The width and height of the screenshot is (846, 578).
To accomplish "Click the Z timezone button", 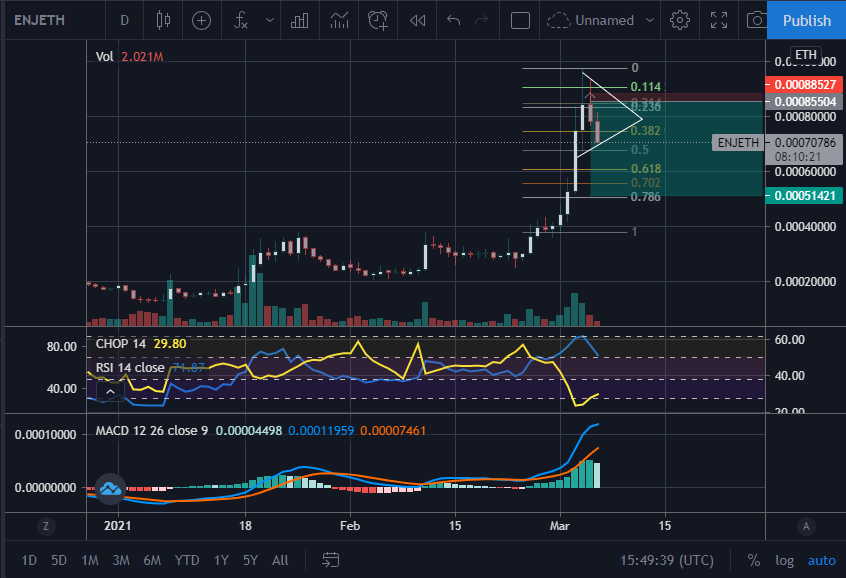I will pyautogui.click(x=46, y=526).
